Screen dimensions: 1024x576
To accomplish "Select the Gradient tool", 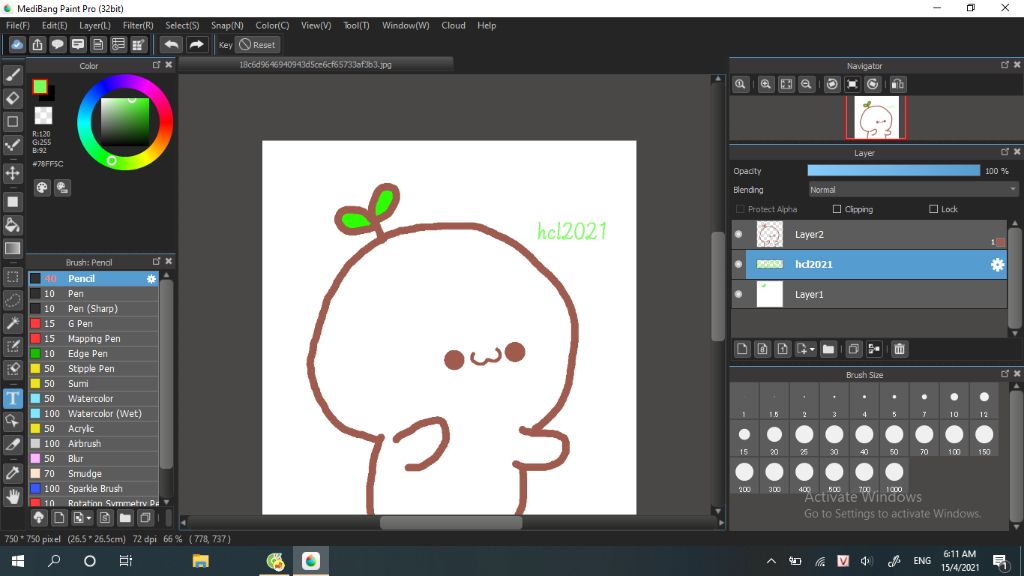I will pyautogui.click(x=12, y=248).
